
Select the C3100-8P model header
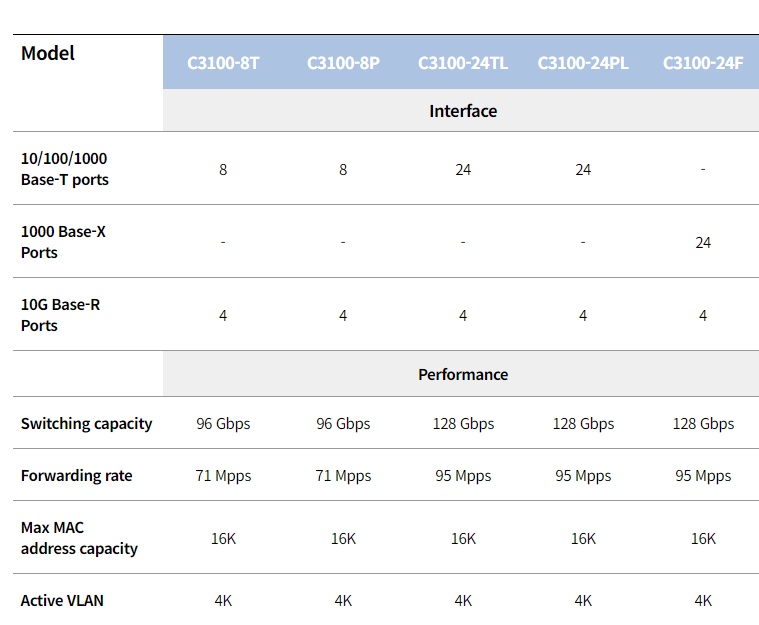343,63
